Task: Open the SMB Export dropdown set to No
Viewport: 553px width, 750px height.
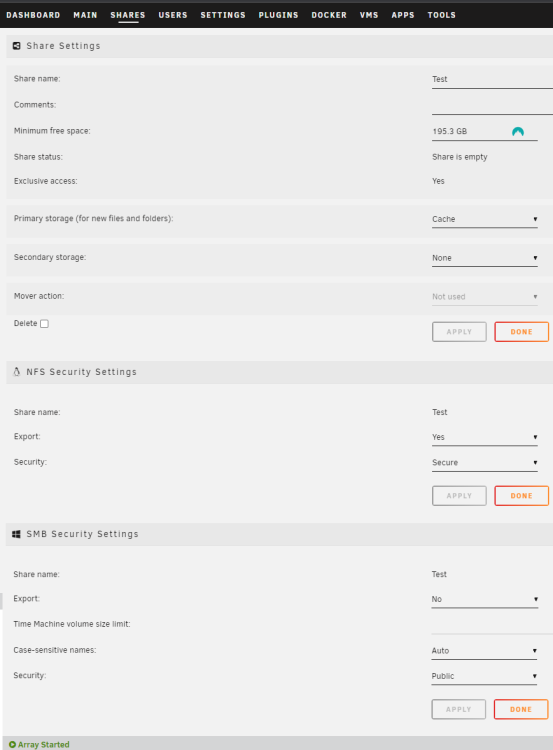Action: (485, 599)
